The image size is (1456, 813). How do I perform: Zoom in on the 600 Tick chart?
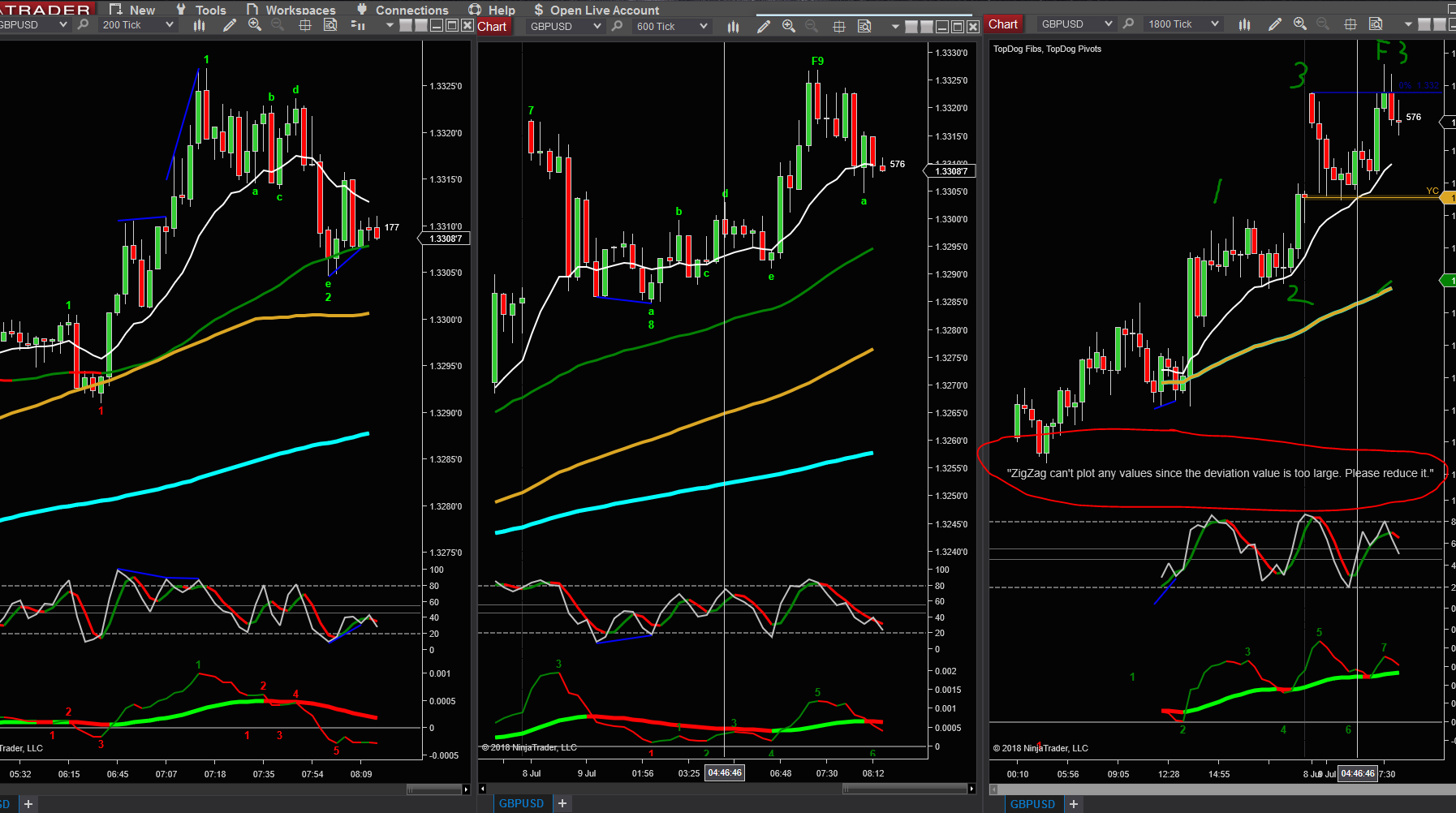789,27
